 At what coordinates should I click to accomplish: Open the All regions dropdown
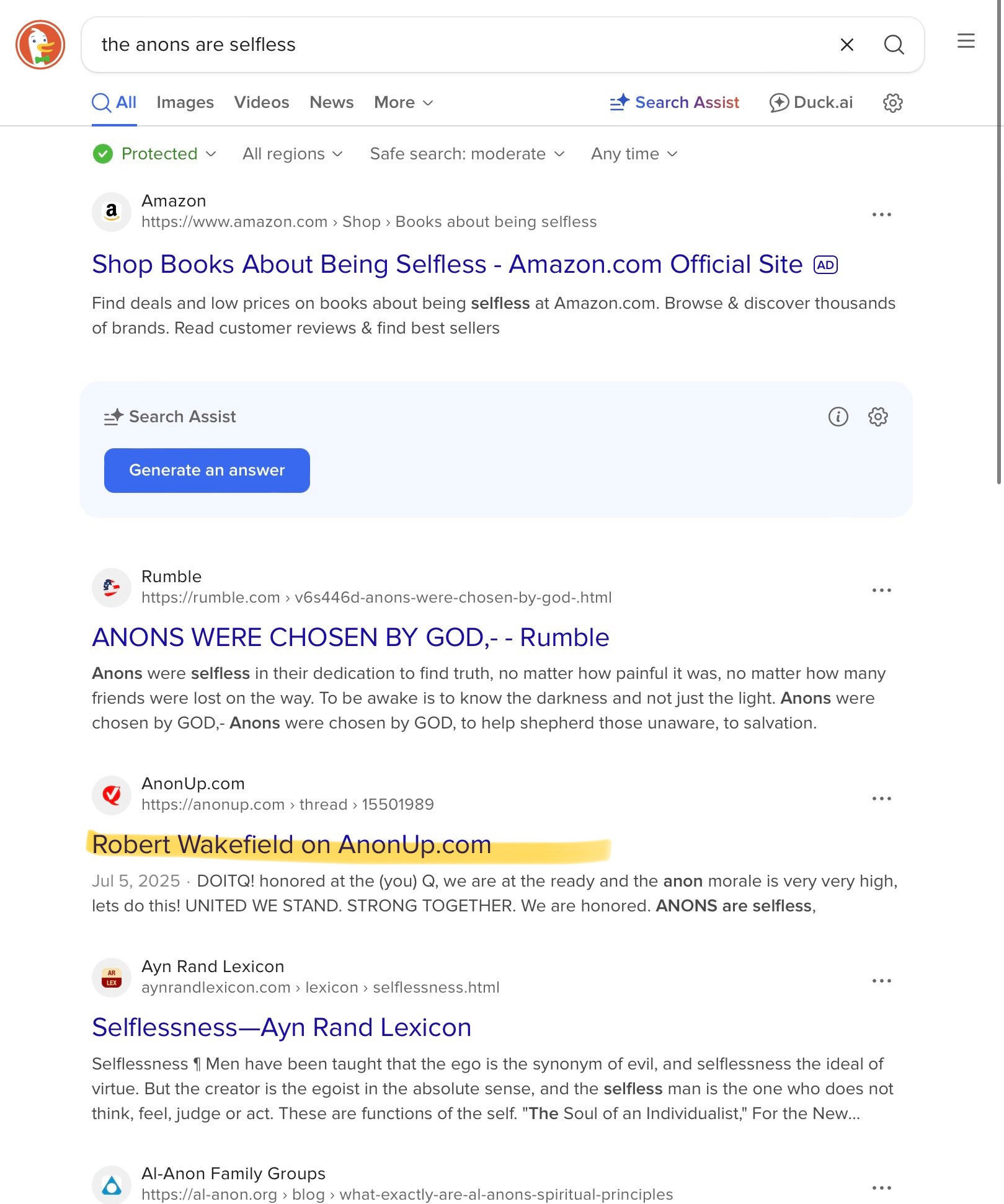pos(292,154)
